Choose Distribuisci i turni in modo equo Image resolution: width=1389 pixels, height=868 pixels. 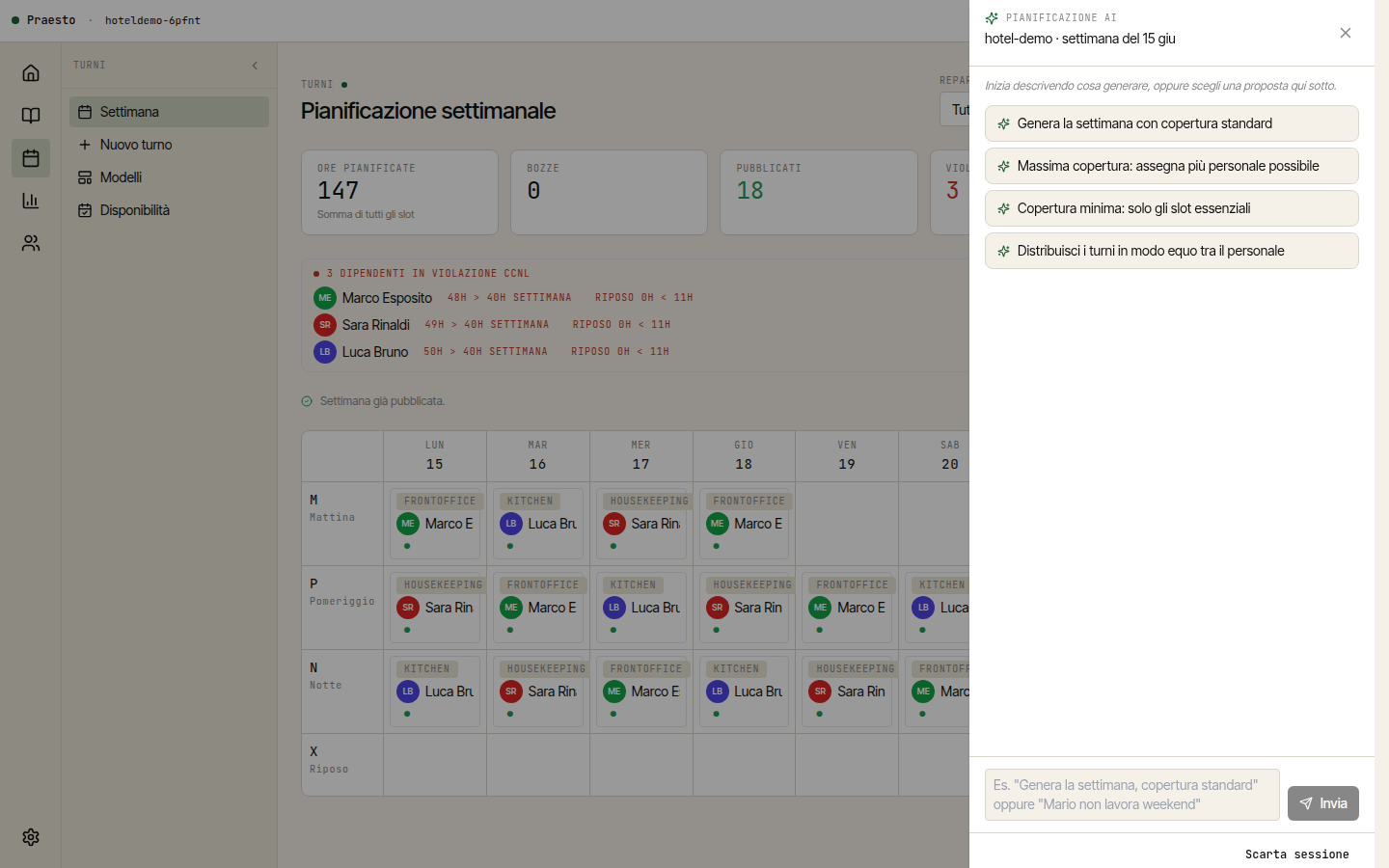tap(1171, 251)
